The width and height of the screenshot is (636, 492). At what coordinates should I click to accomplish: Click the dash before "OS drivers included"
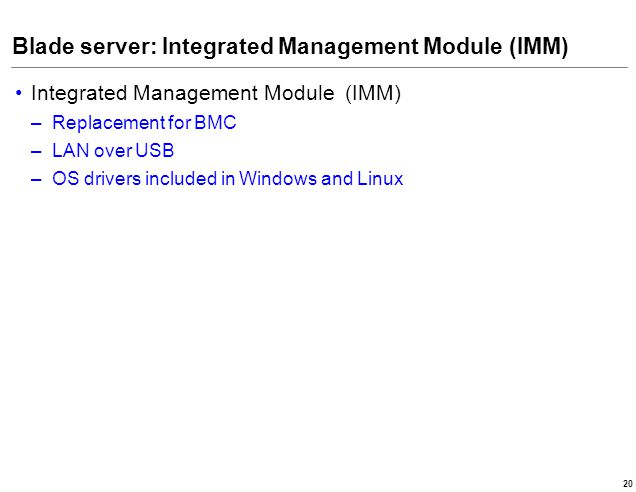(36, 180)
